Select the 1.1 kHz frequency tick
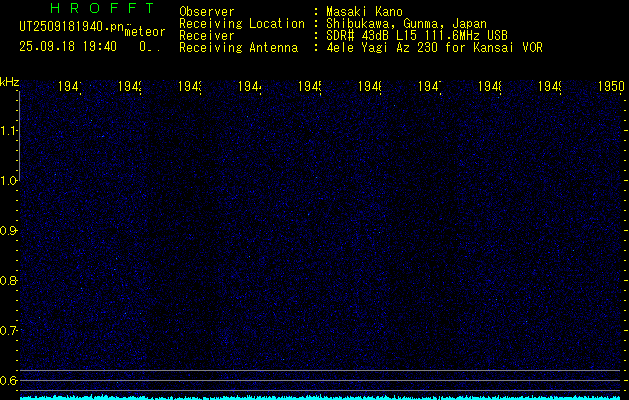This screenshot has height=400, width=629. (x=9, y=130)
